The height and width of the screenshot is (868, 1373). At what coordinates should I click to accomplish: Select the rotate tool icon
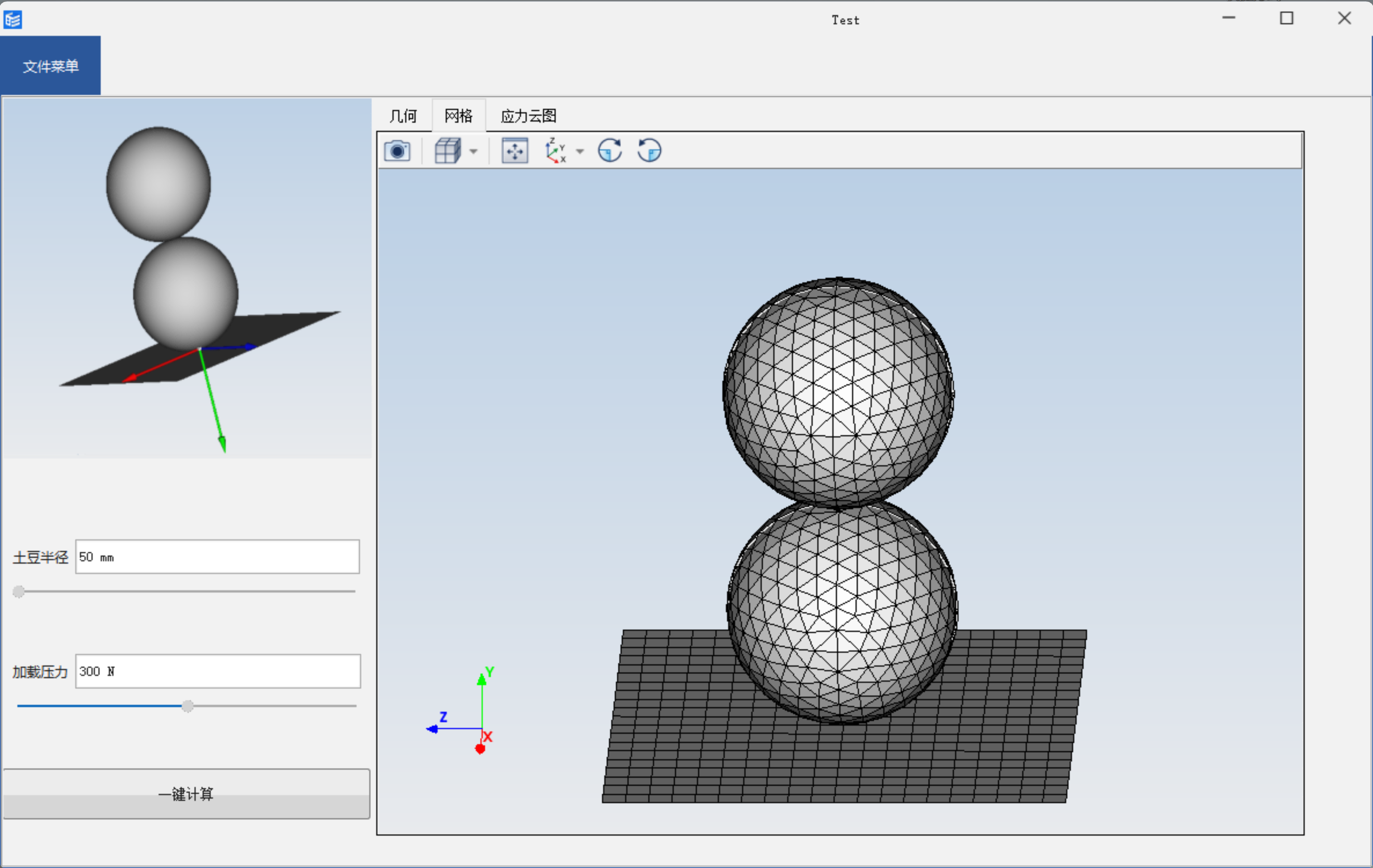pos(610,150)
